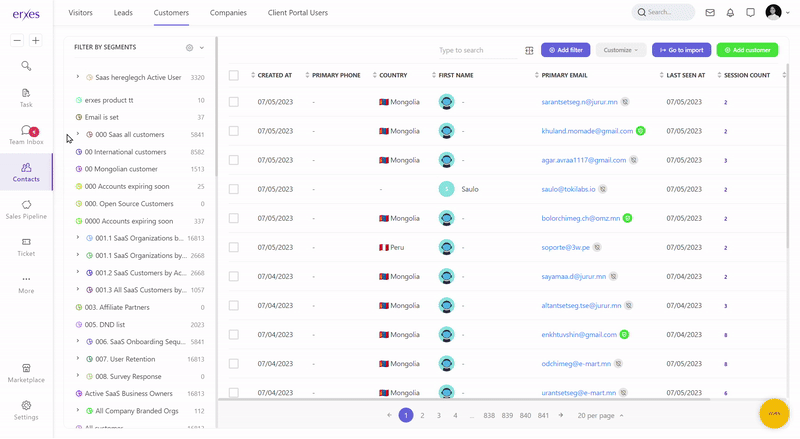The width and height of the screenshot is (800, 439).
Task: Open the yellow messenger widget bubble
Action: click(x=774, y=413)
